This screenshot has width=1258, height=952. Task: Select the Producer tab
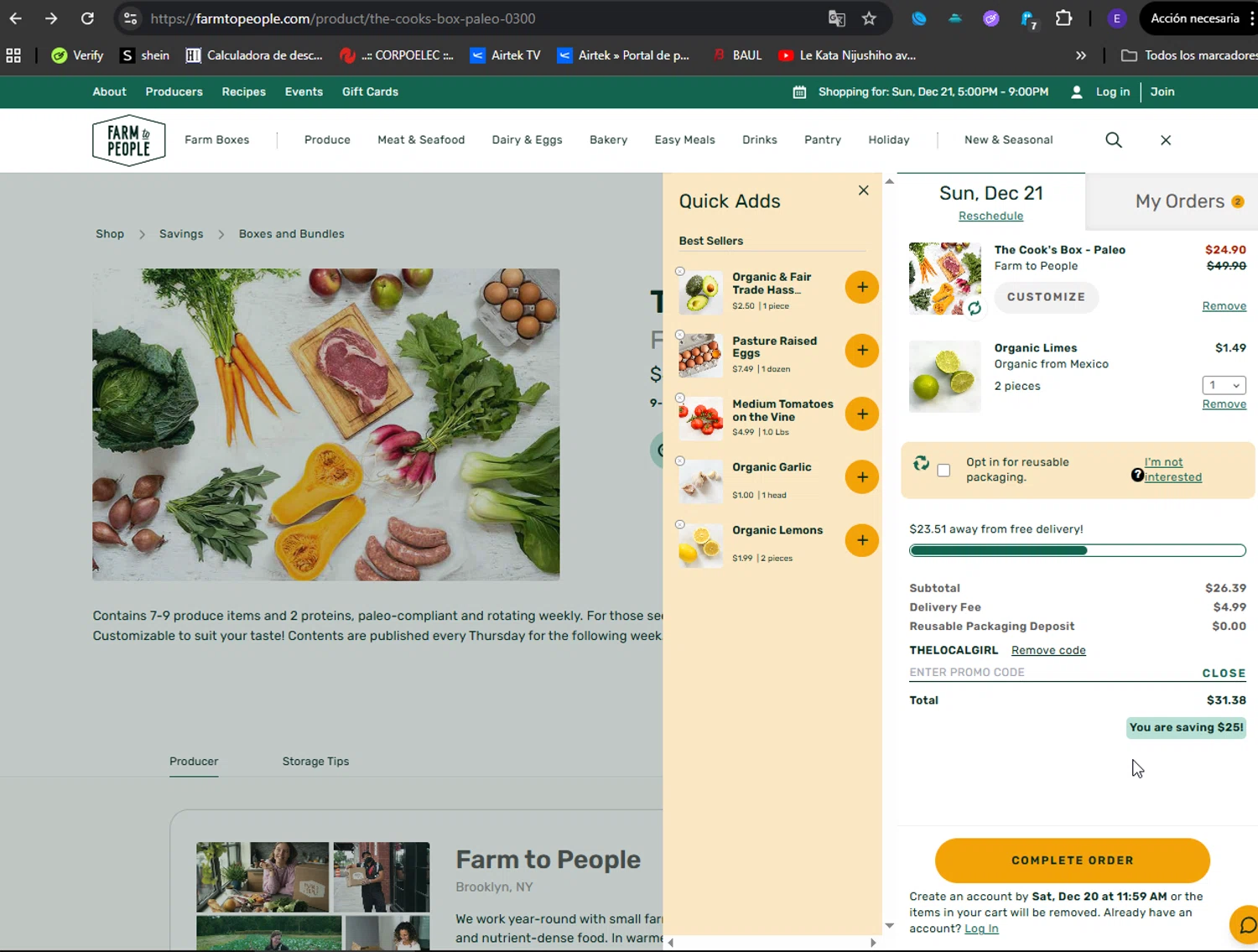coord(194,762)
